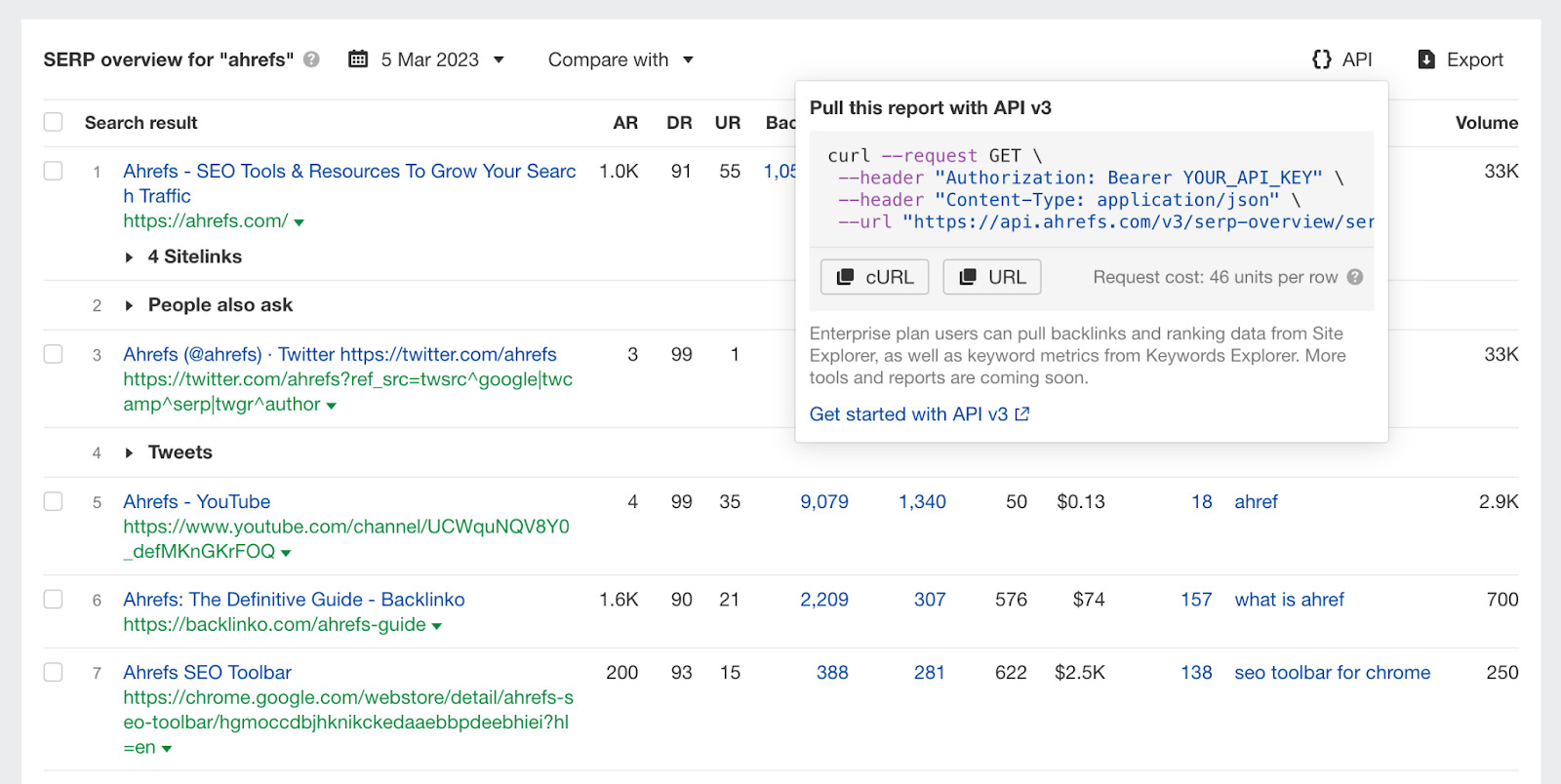Open the Ahrefs (@ahrefs) Twitter result title
The height and width of the screenshot is (784, 1561).
click(340, 354)
